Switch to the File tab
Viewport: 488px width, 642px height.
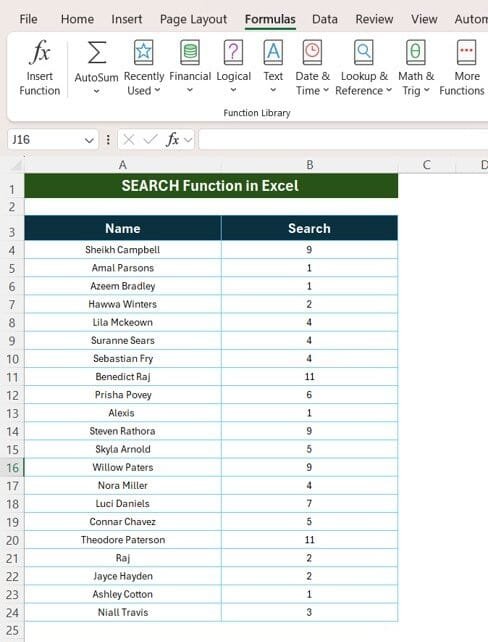[x=28, y=19]
